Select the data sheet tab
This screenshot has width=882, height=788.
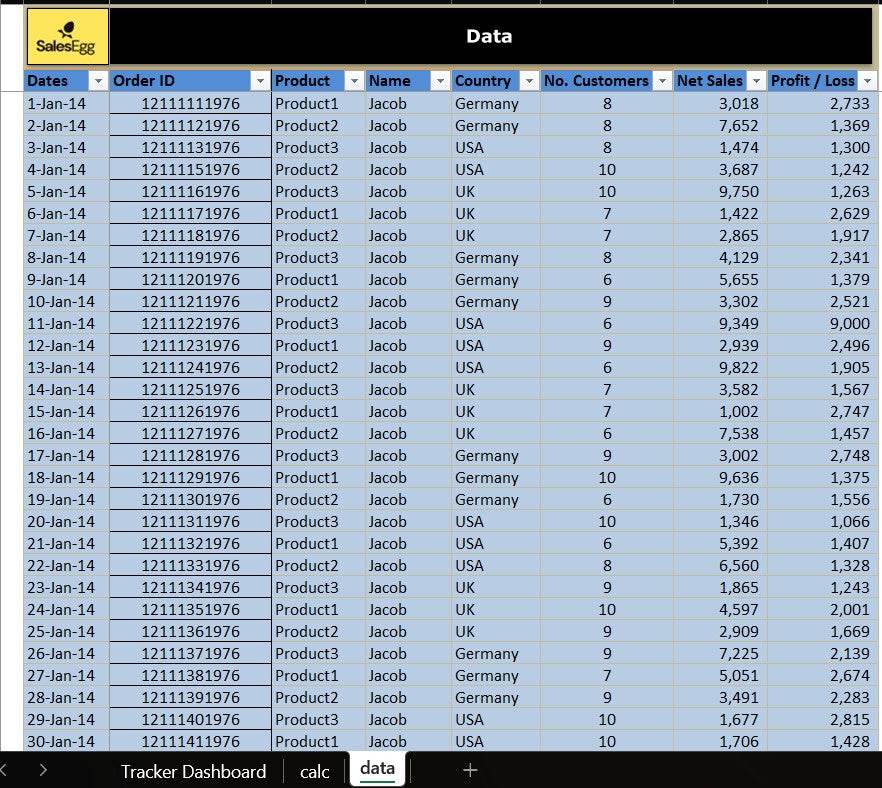[x=377, y=768]
